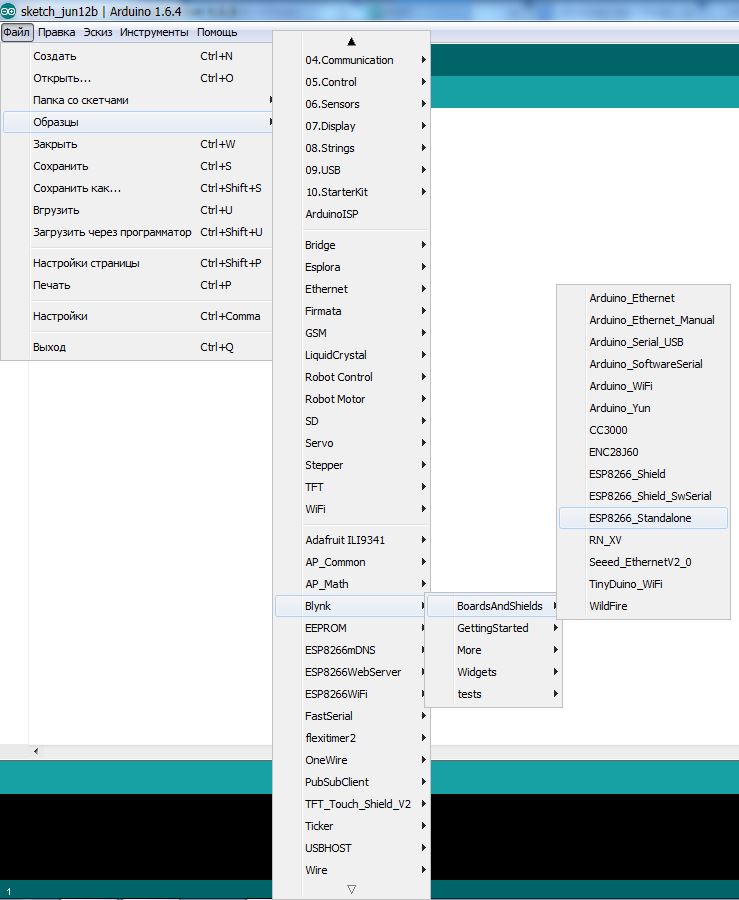The height and width of the screenshot is (900, 739).
Task: Open Arduino_Serial_USB example
Action: [x=643, y=342]
